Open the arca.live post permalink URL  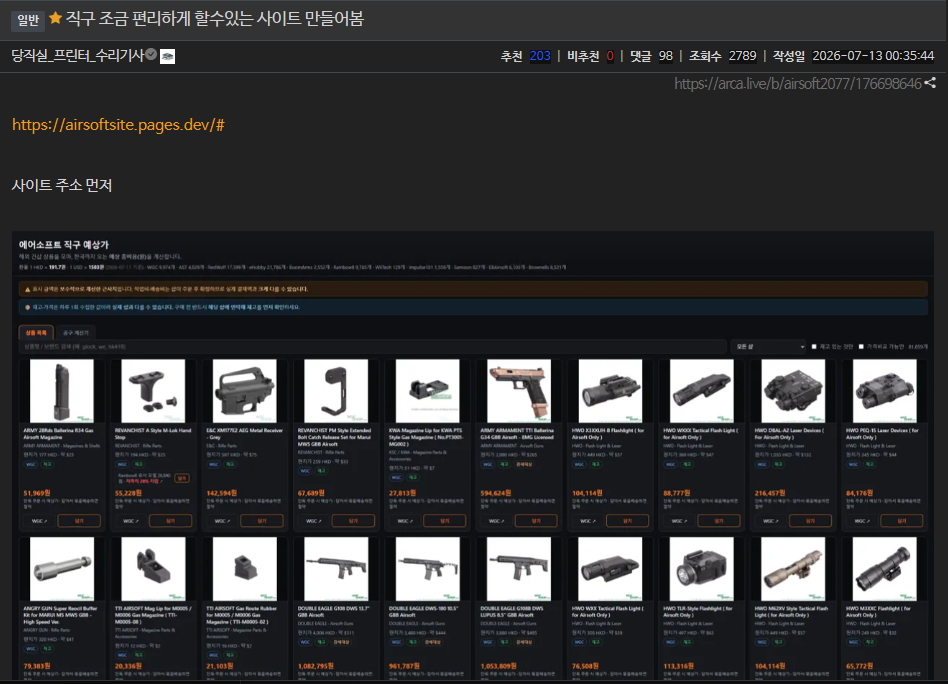(x=798, y=83)
